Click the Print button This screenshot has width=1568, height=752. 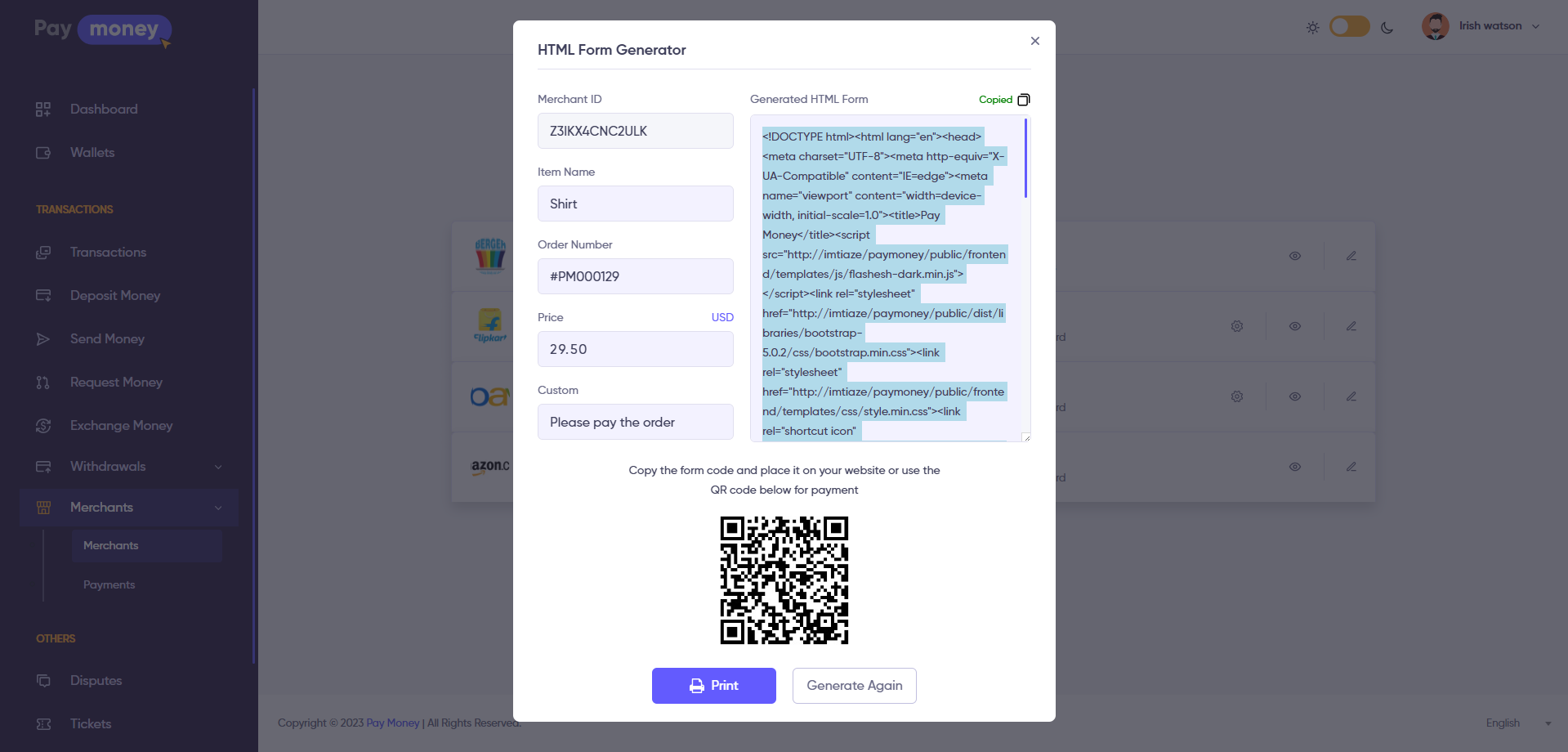point(713,686)
